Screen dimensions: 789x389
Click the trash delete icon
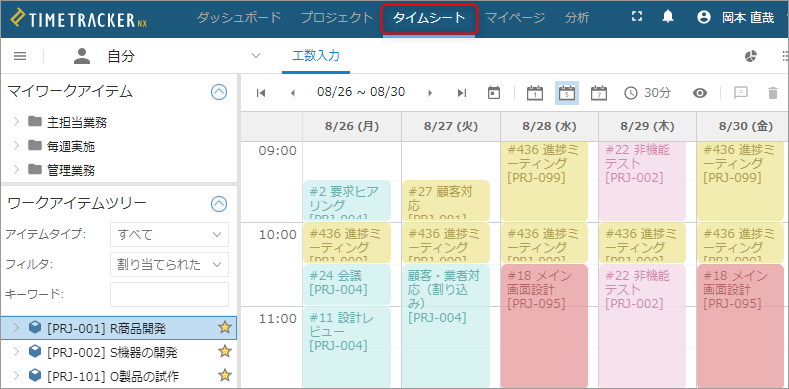click(x=772, y=93)
